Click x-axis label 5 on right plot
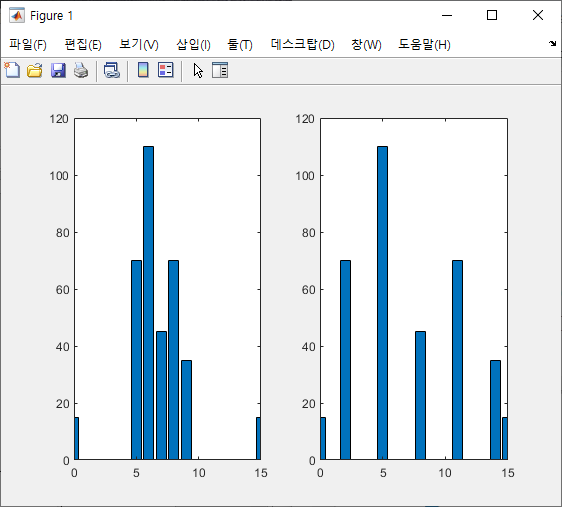Viewport: 562px width, 507px height. pos(383,473)
